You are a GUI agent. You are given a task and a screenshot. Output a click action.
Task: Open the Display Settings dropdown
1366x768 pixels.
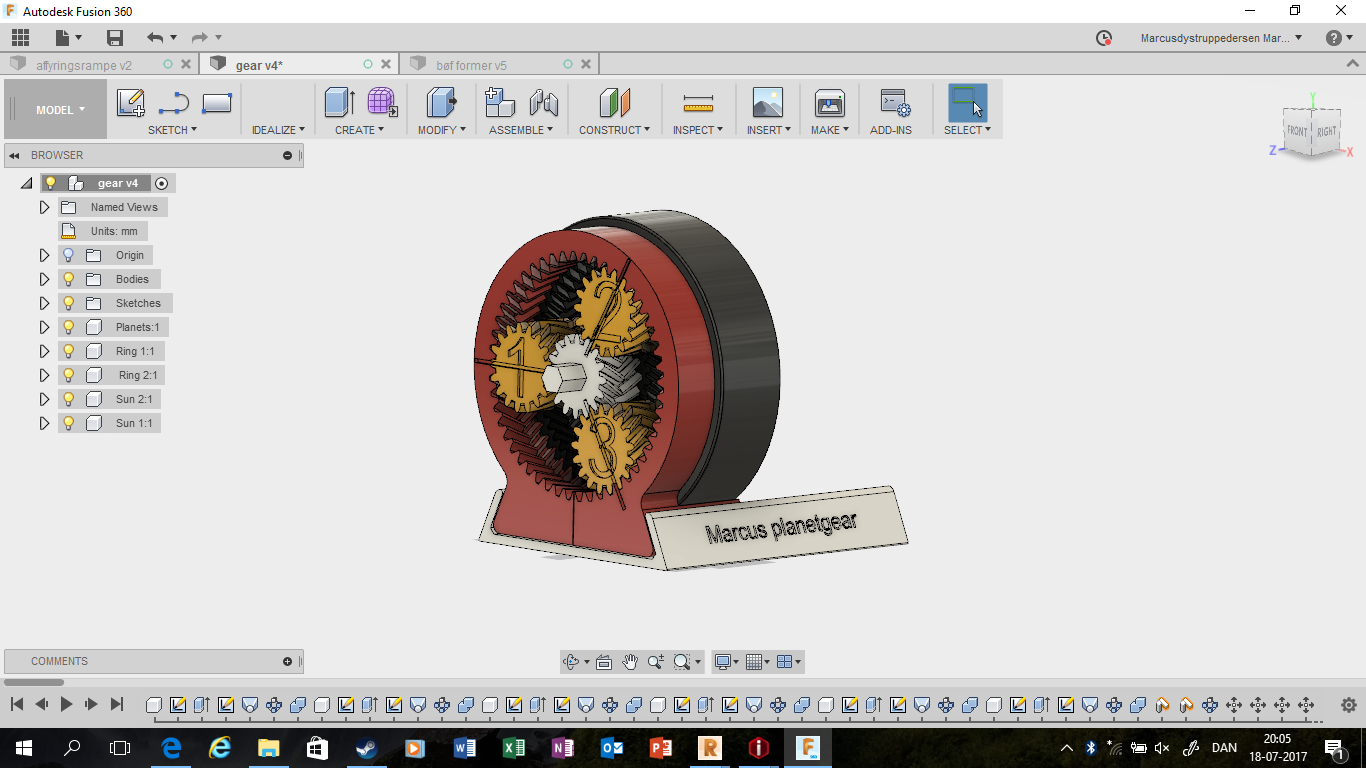click(726, 662)
